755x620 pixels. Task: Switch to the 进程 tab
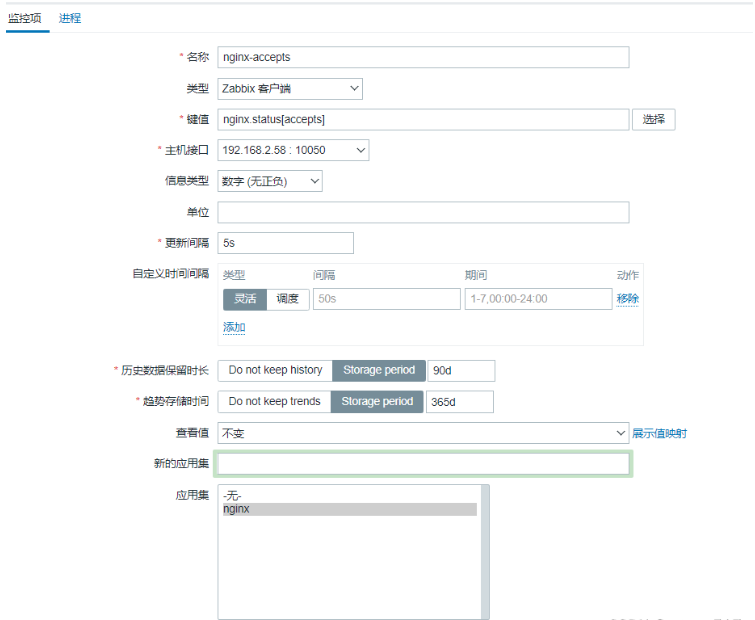(x=70, y=18)
